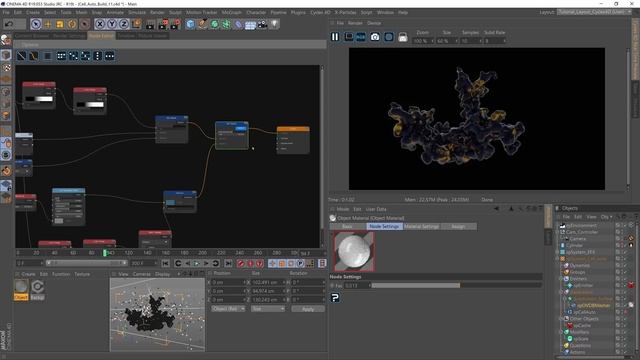Open the Size mode dropdown
Screen dimensions: 640x360
268,309
